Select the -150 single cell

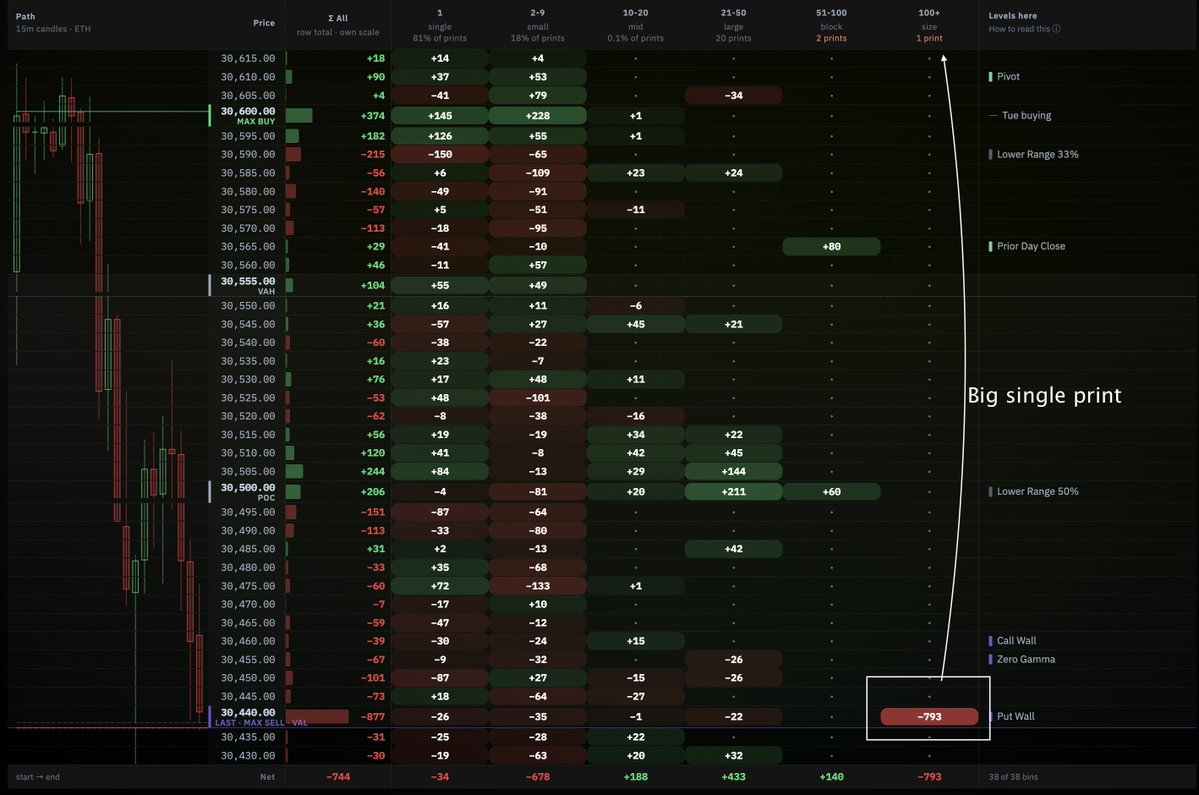coord(440,154)
